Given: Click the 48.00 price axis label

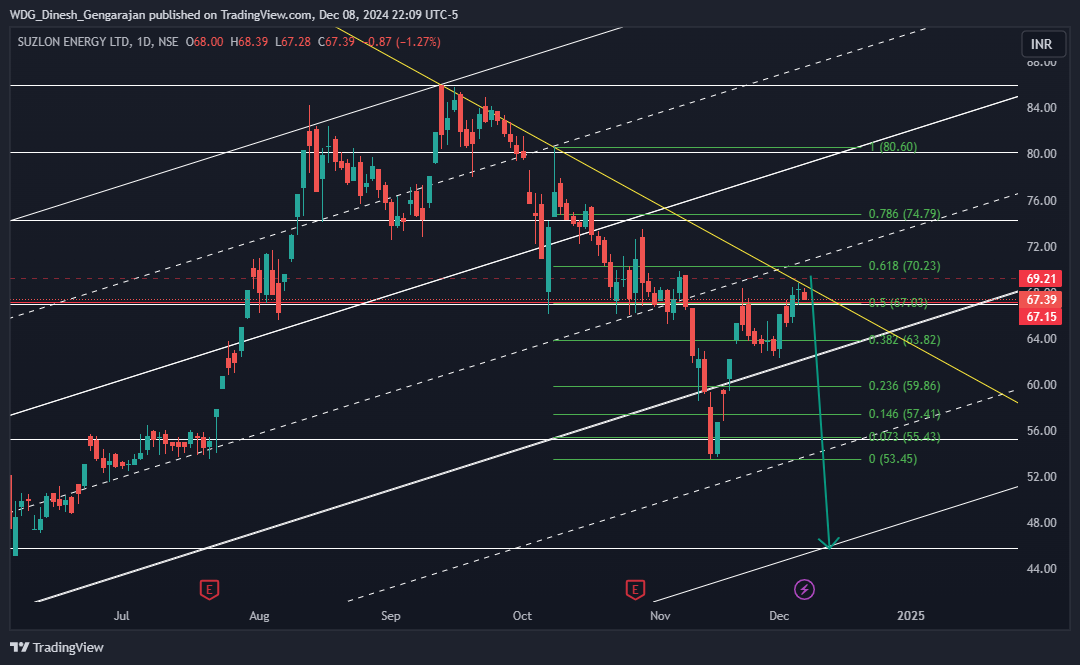Looking at the screenshot, I should [x=1041, y=523].
